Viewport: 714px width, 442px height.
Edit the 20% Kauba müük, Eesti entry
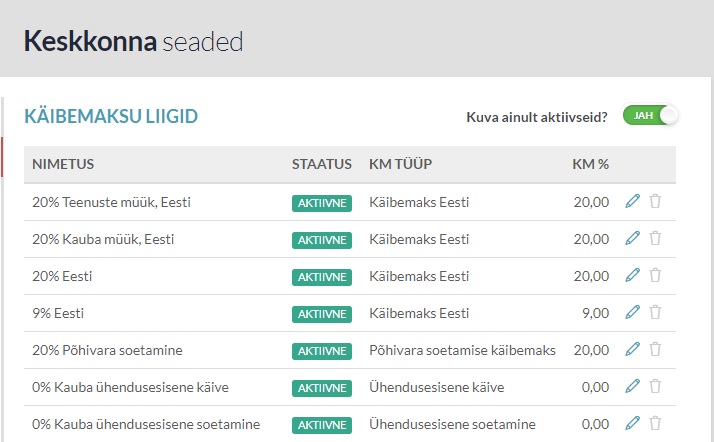(632, 238)
